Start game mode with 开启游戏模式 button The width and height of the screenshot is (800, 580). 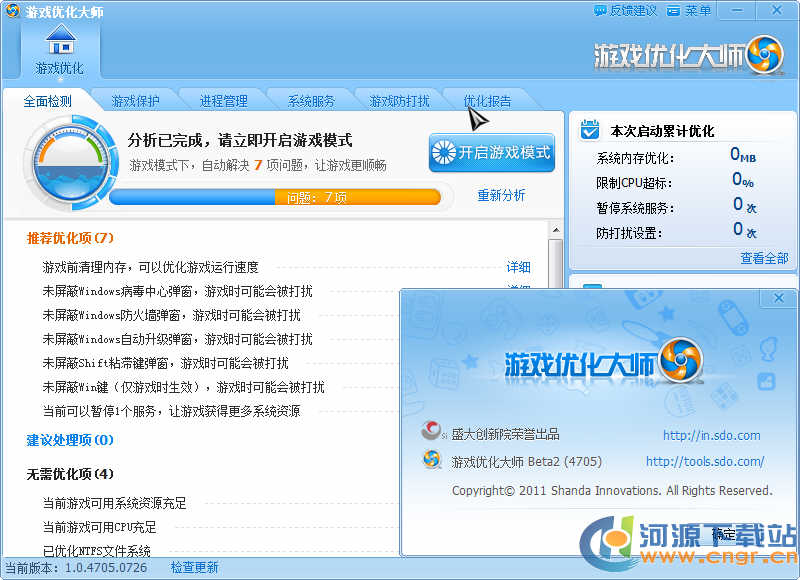tap(492, 153)
